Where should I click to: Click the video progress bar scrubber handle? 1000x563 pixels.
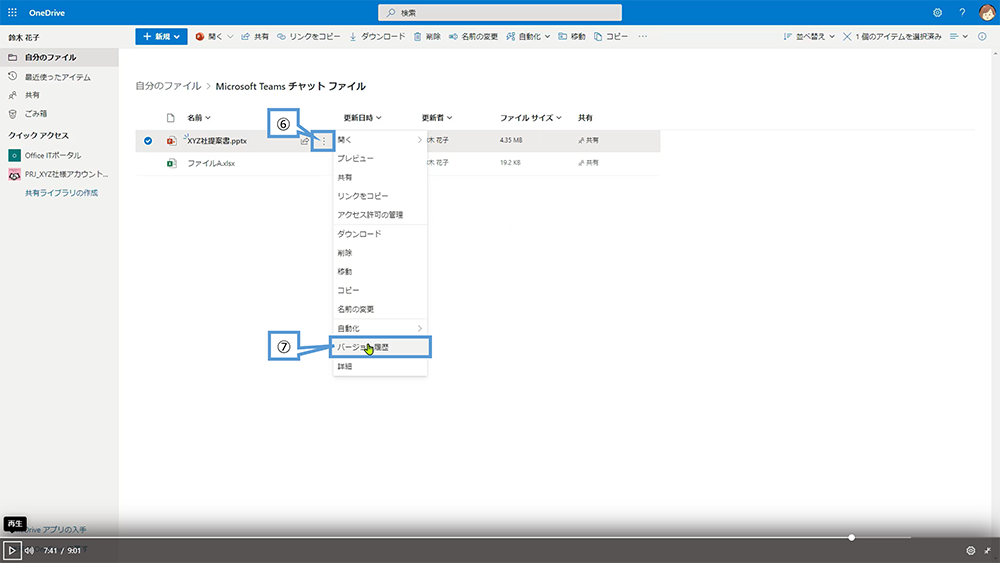point(851,537)
